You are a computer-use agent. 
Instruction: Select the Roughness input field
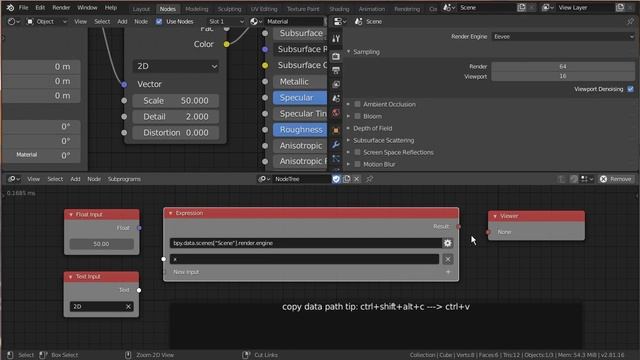click(300, 130)
